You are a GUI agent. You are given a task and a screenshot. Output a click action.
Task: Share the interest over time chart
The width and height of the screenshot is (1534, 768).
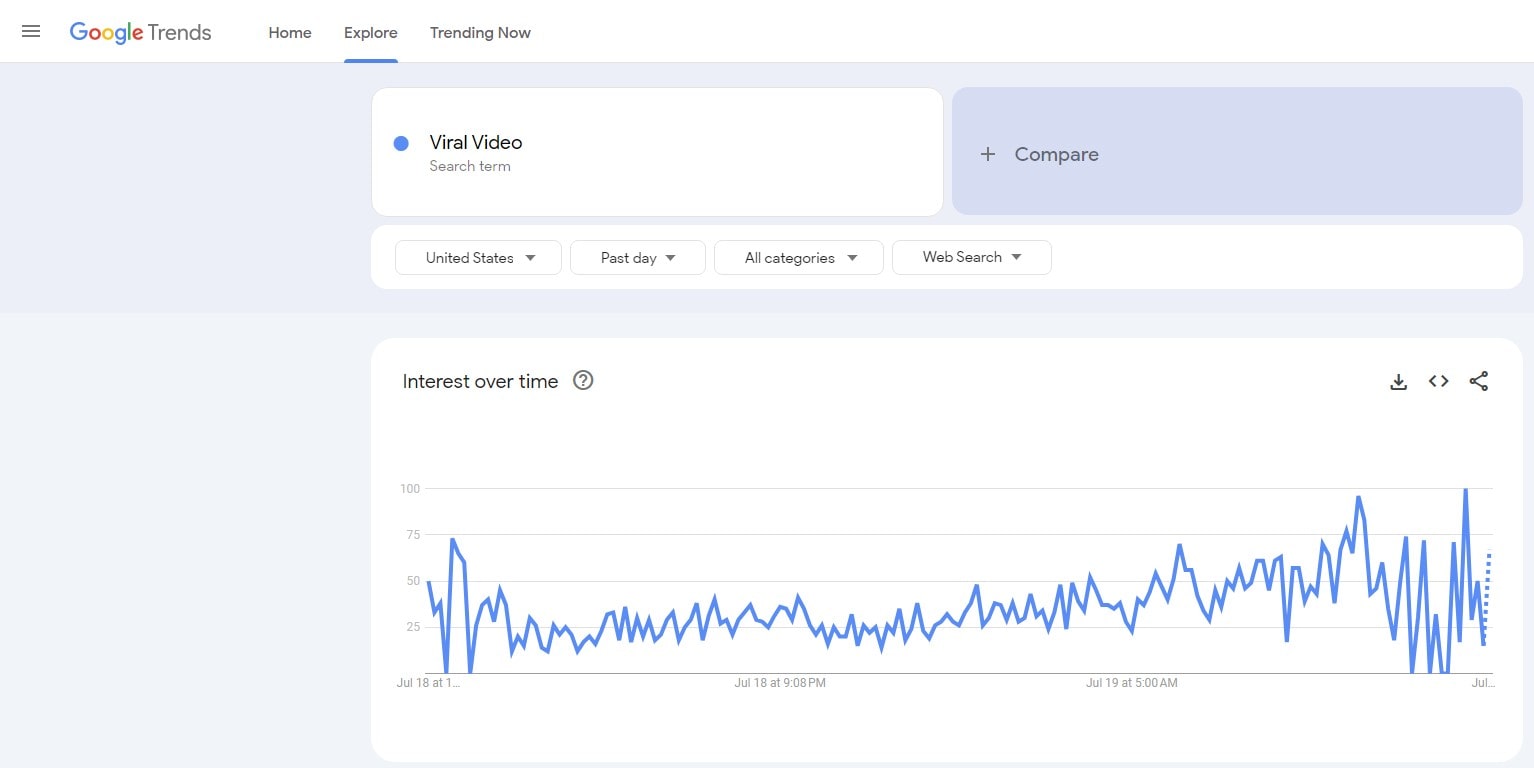tap(1478, 381)
